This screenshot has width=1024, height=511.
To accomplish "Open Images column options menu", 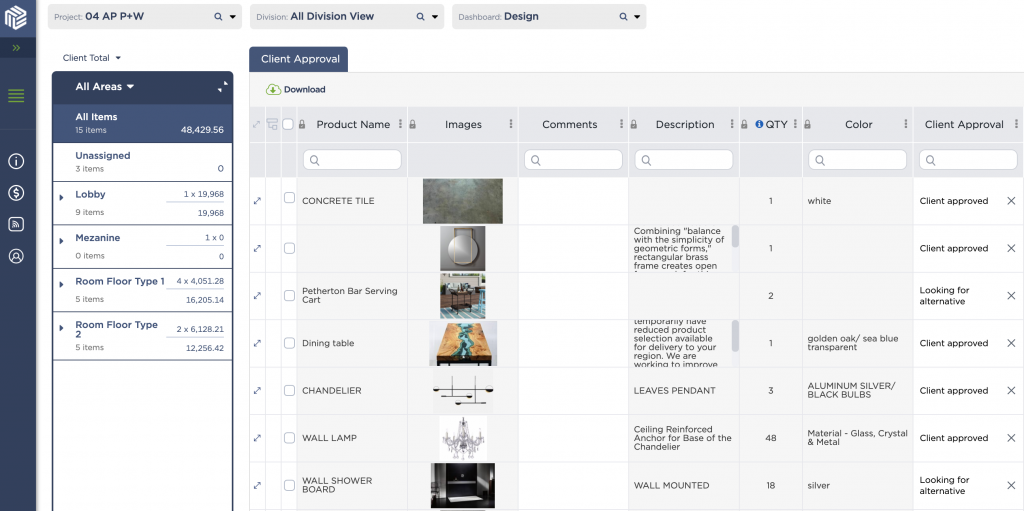I will [511, 124].
